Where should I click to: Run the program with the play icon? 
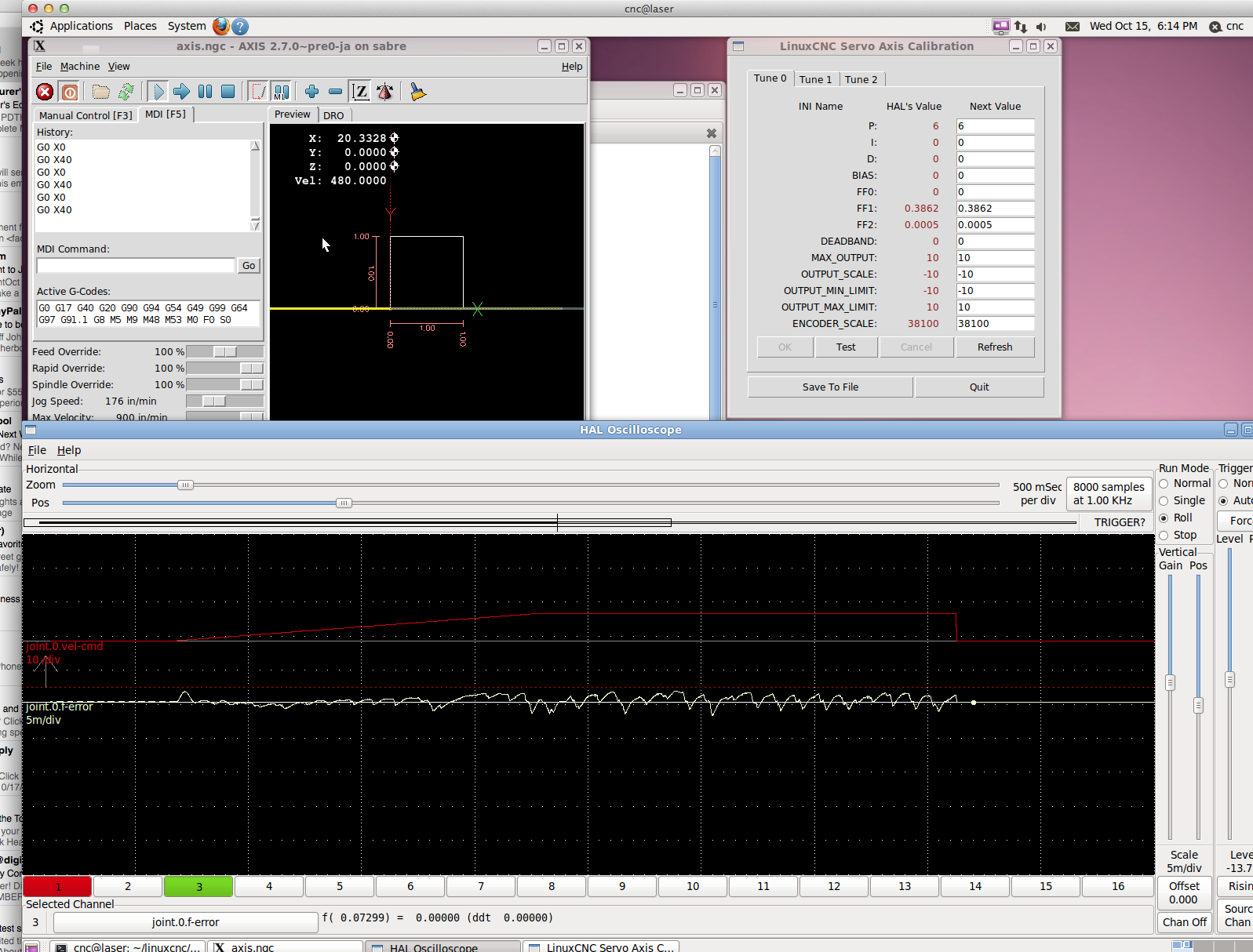(x=158, y=92)
